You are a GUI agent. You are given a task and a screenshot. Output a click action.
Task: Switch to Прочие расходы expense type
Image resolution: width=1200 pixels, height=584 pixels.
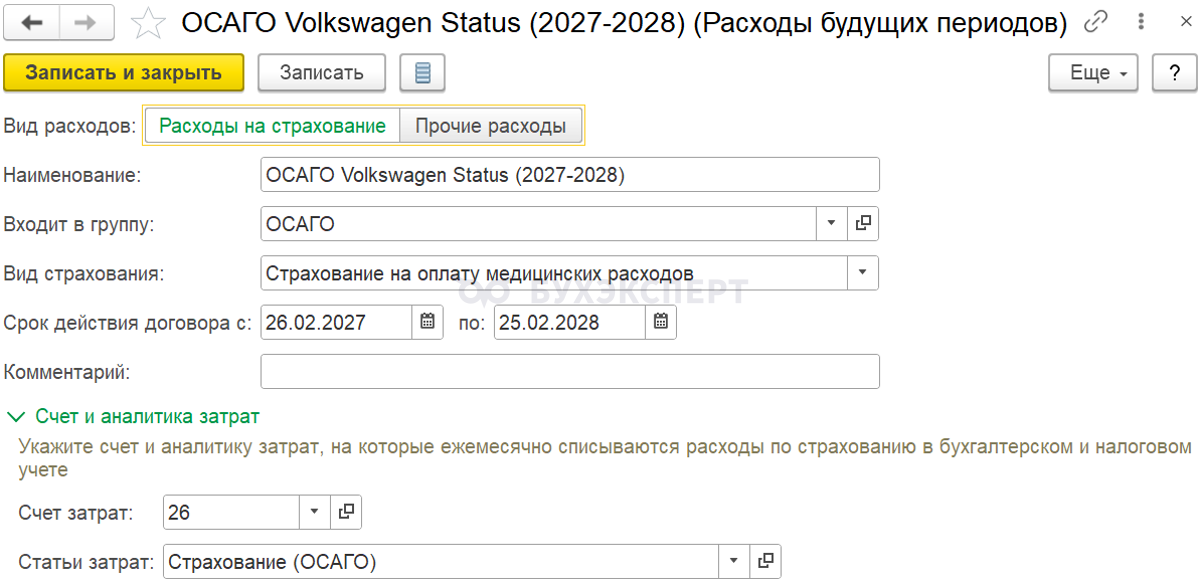(491, 126)
